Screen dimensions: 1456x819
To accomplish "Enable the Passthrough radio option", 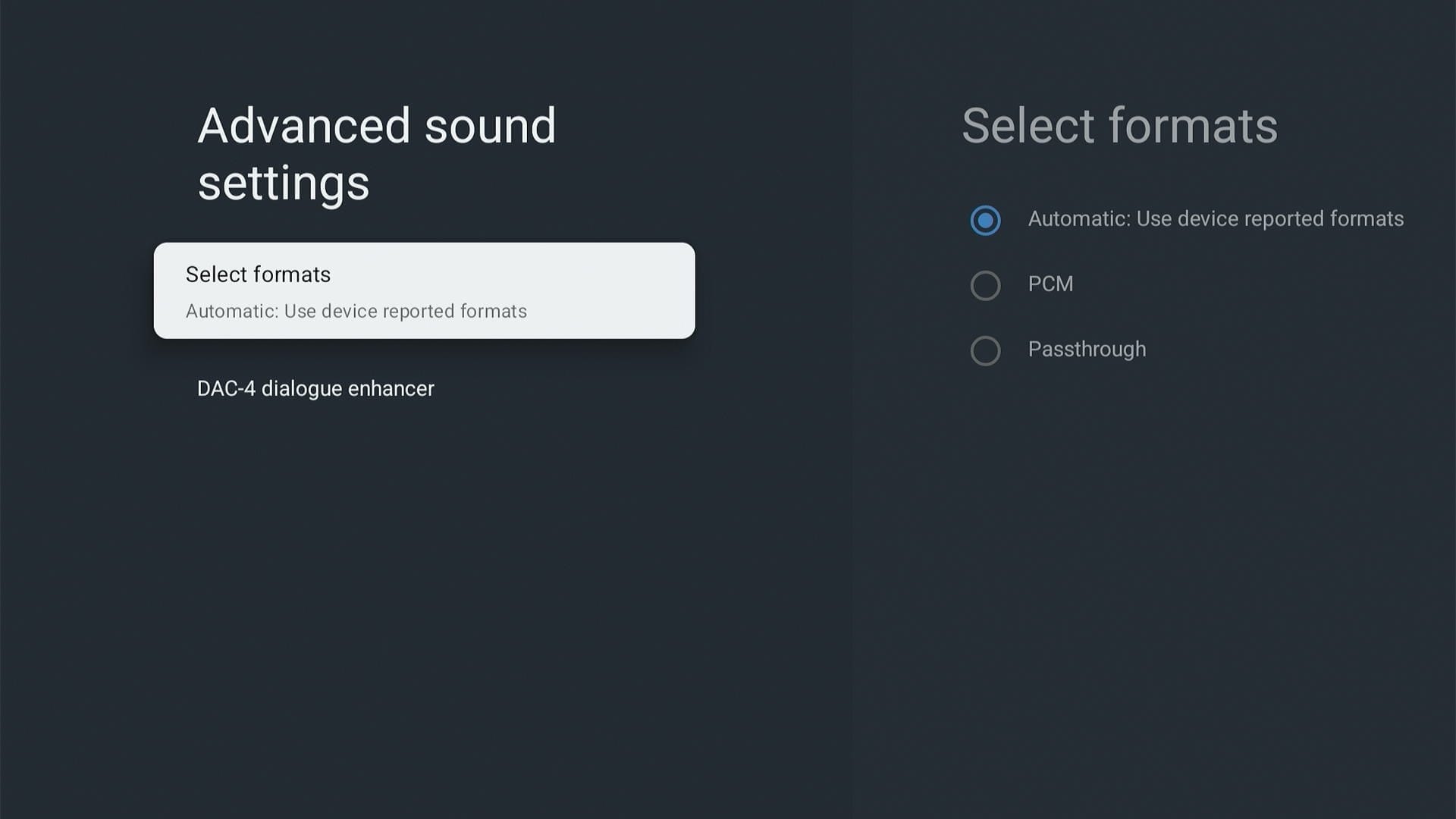I will 985,351.
